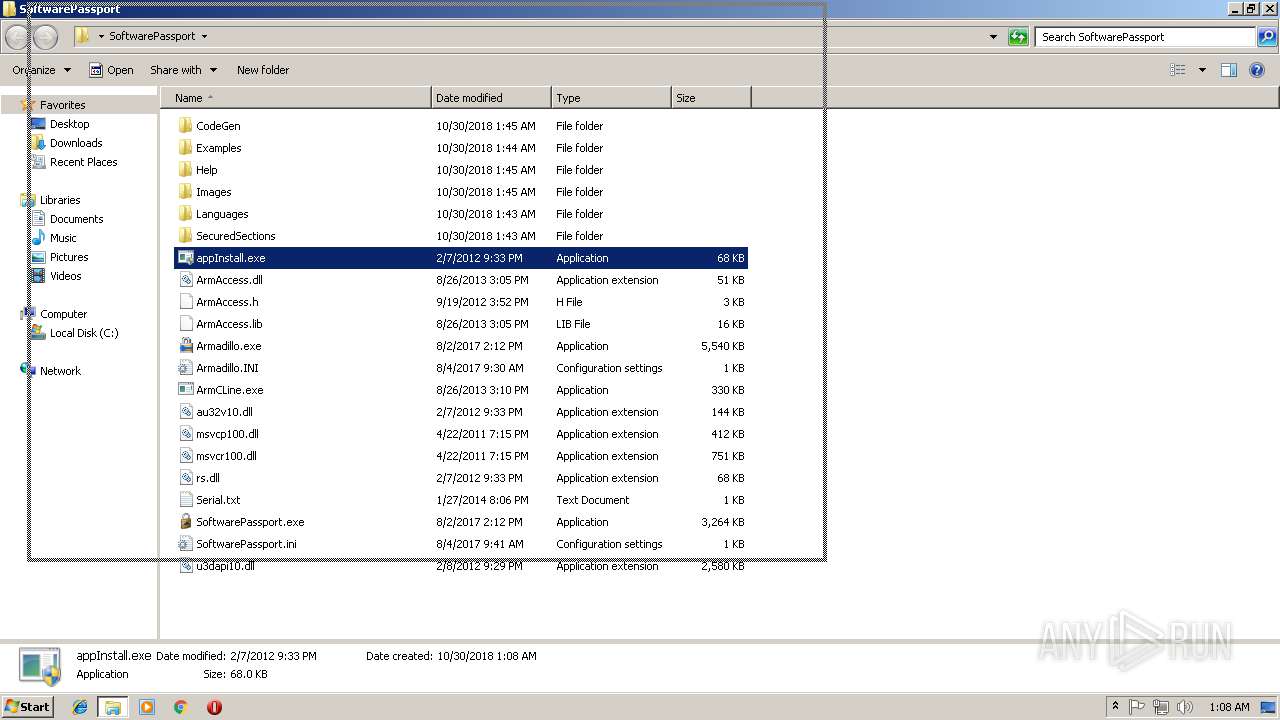Open the Documents library
This screenshot has height=720, width=1280.
(76, 219)
